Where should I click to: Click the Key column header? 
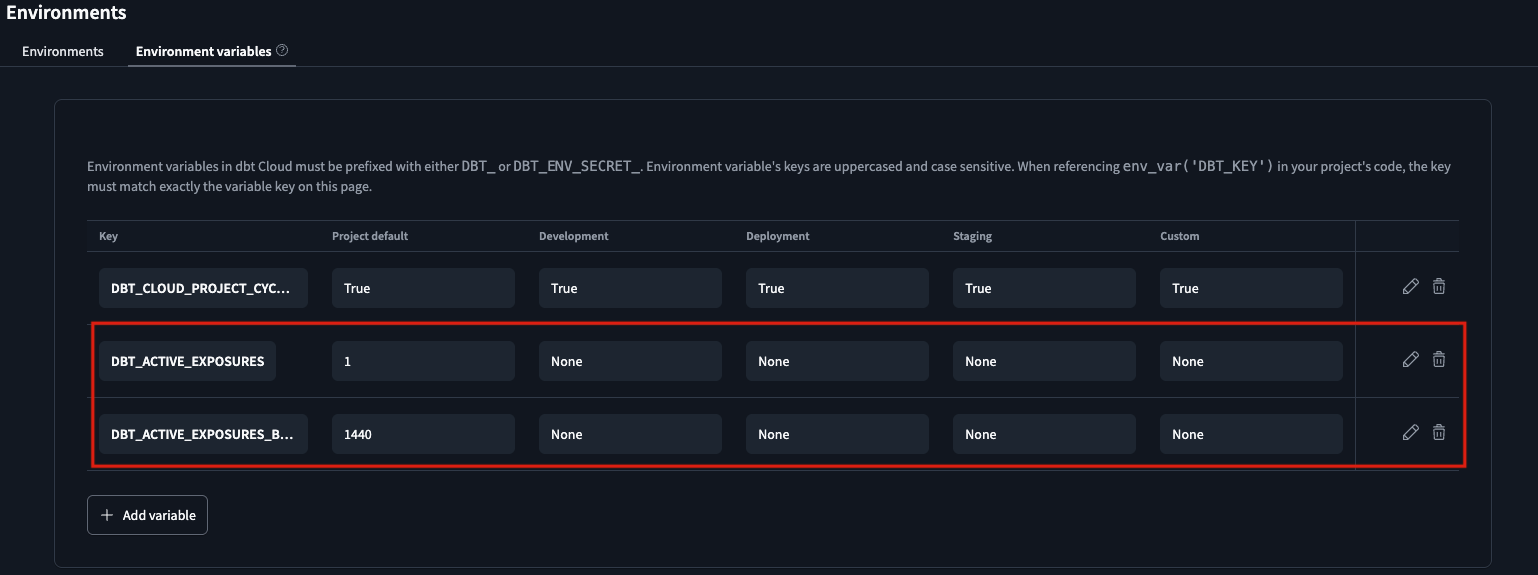(x=108, y=236)
